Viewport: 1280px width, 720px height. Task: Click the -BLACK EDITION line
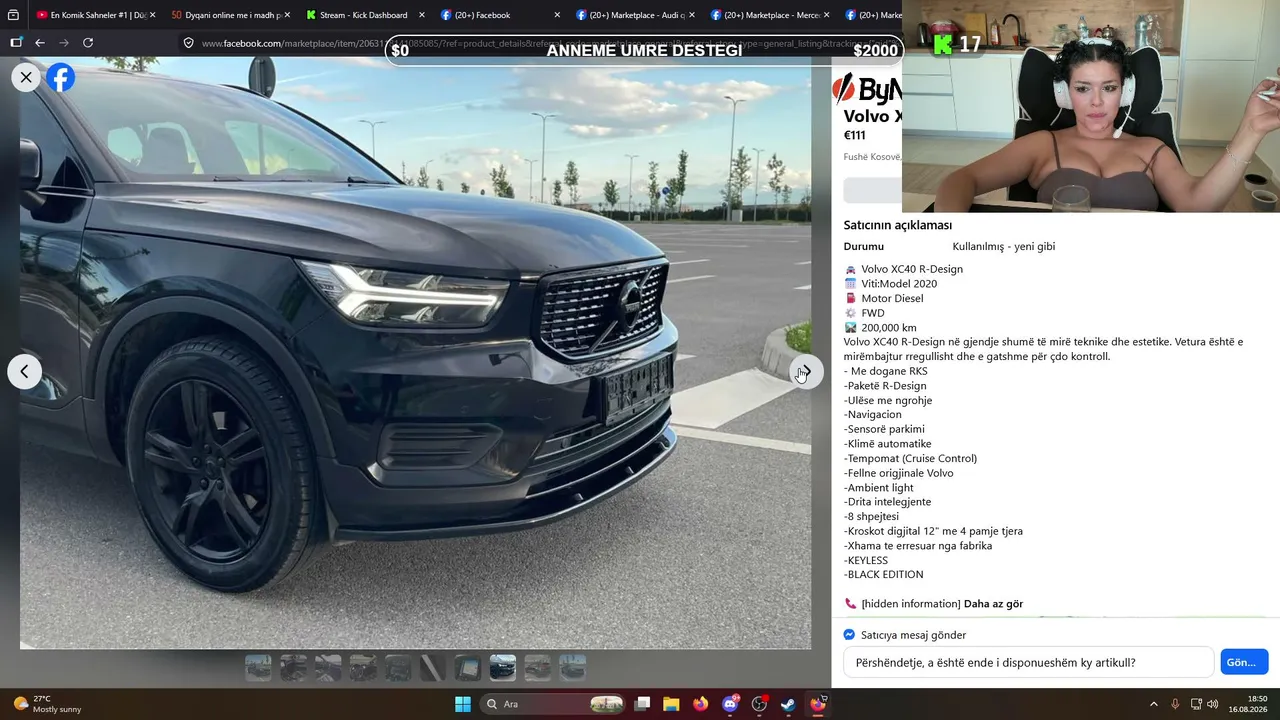884,575
